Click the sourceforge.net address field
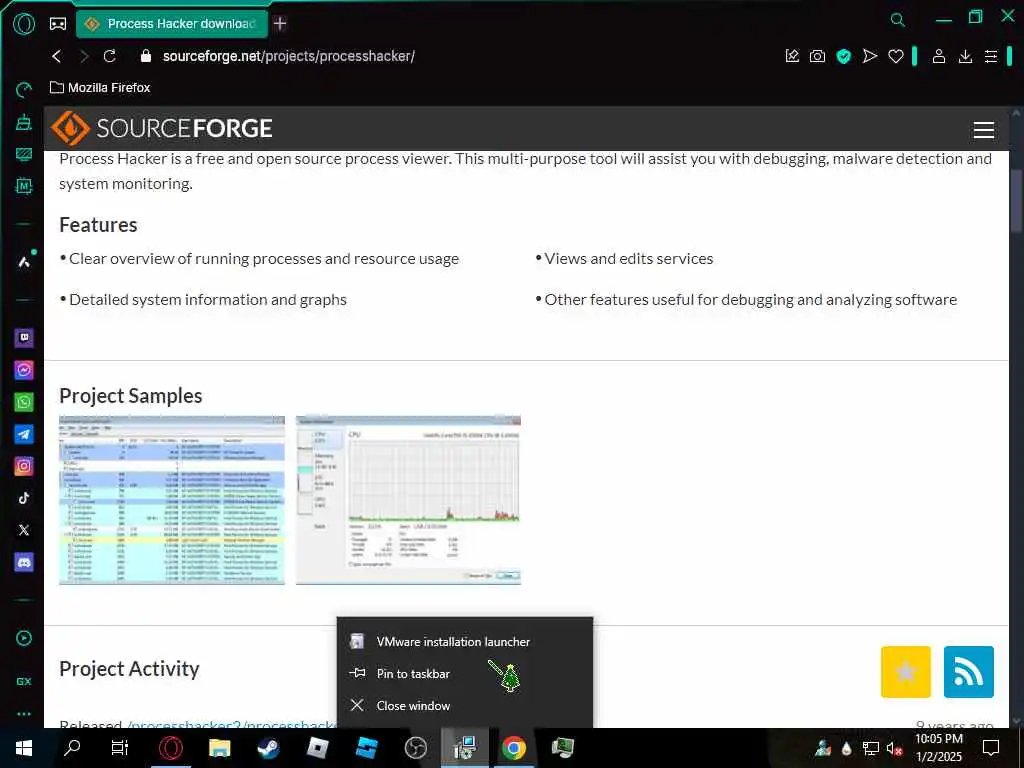 [289, 56]
